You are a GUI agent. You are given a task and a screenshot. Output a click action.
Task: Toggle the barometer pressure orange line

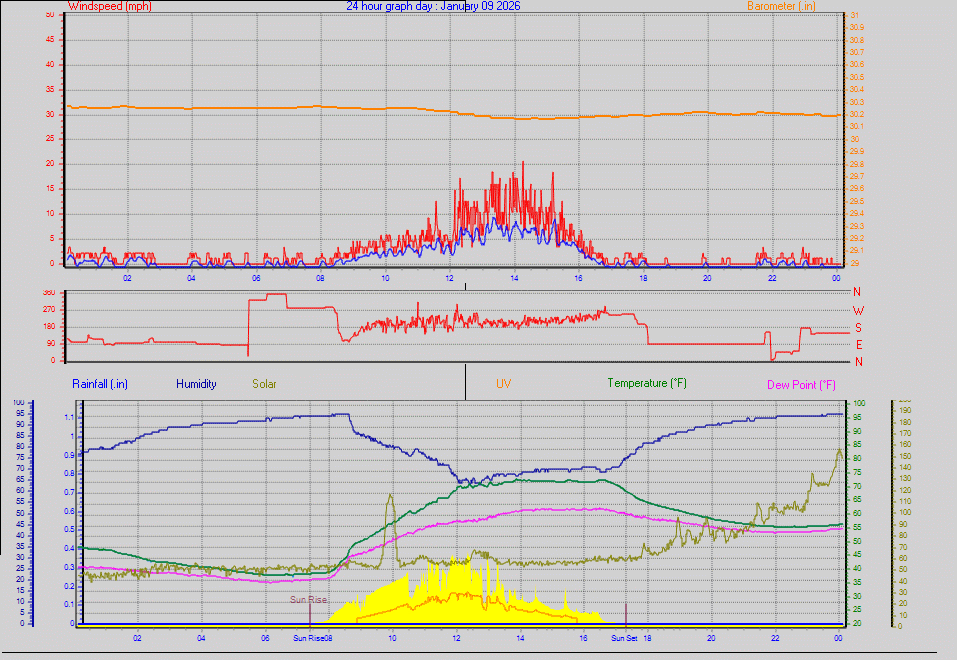[x=400, y=106]
